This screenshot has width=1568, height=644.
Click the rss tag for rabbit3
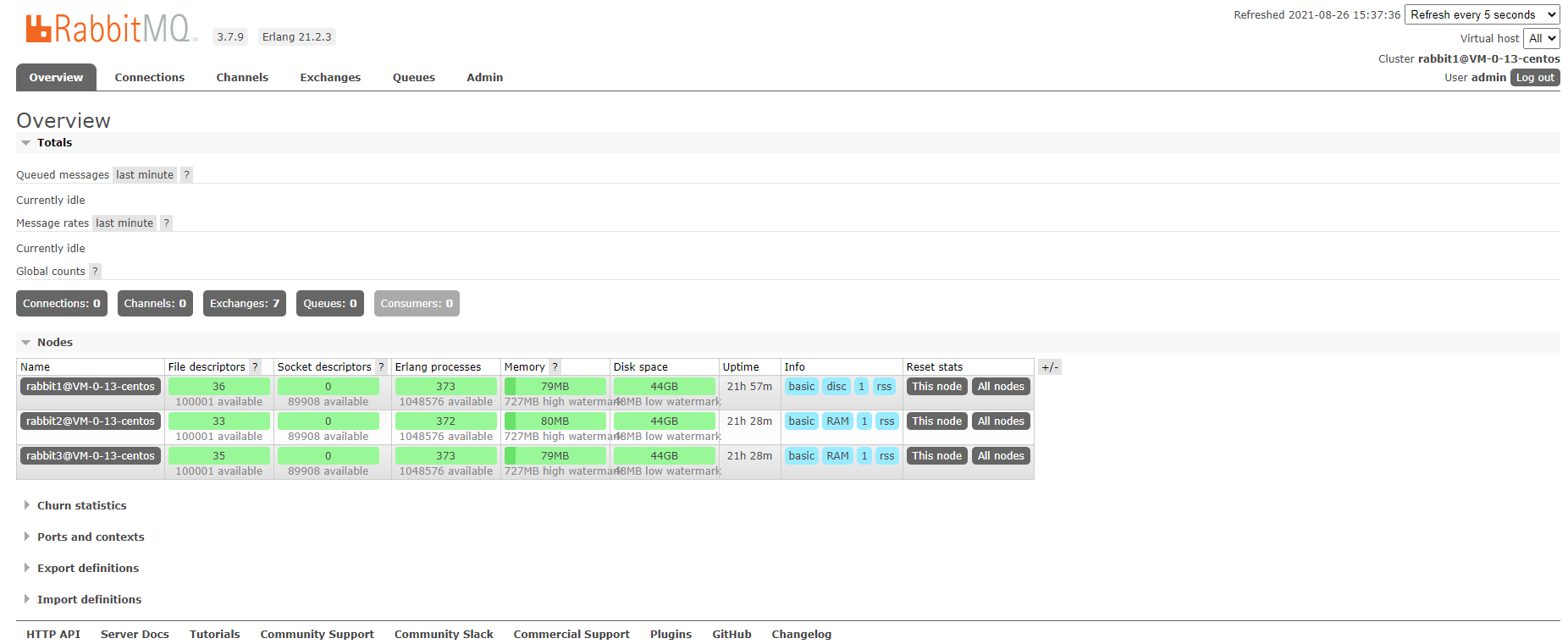(x=886, y=456)
